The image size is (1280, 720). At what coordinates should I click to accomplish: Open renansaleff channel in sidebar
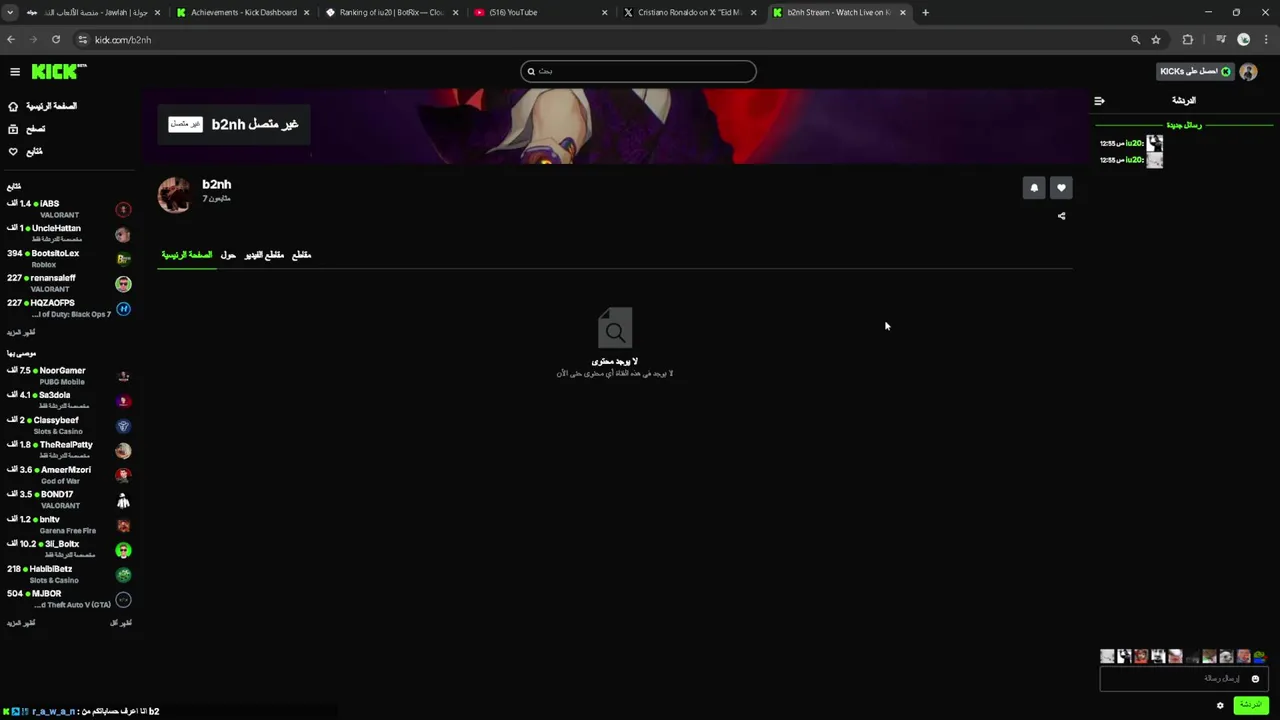pyautogui.click(x=68, y=283)
